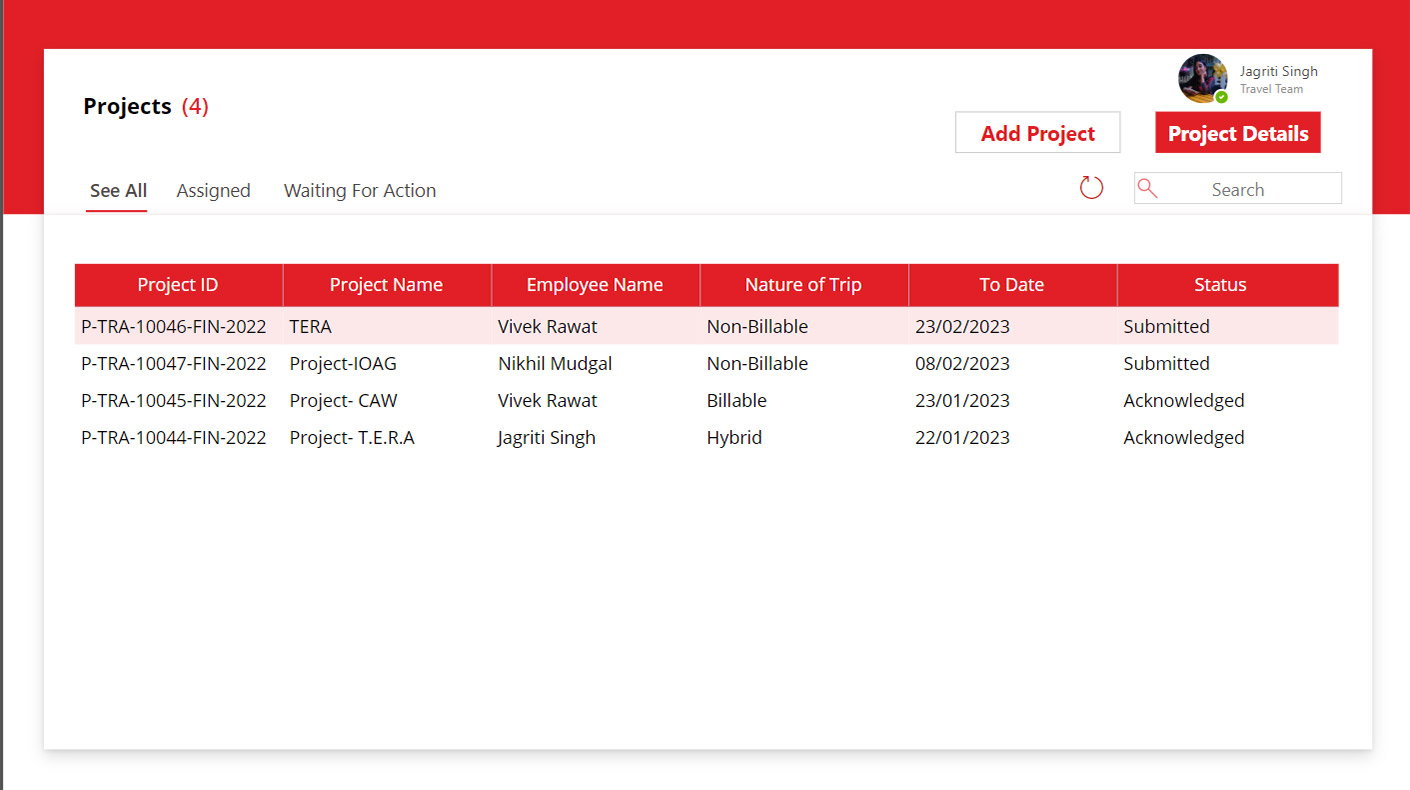
Task: Click Submitted status in TERA row
Action: (x=1167, y=326)
